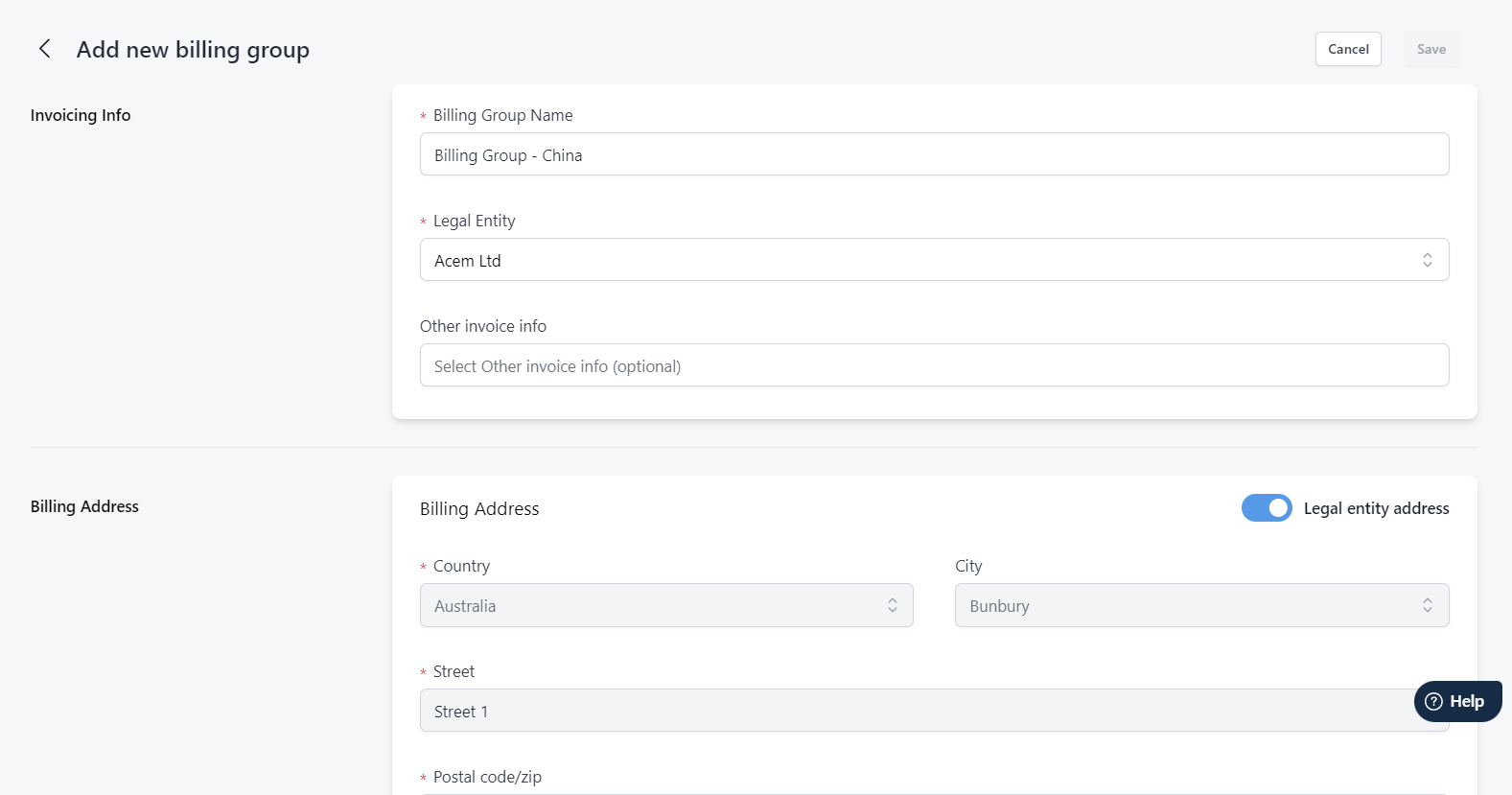This screenshot has height=795, width=1512.
Task: Click the 'Add new billing group' heading
Action: tap(193, 50)
